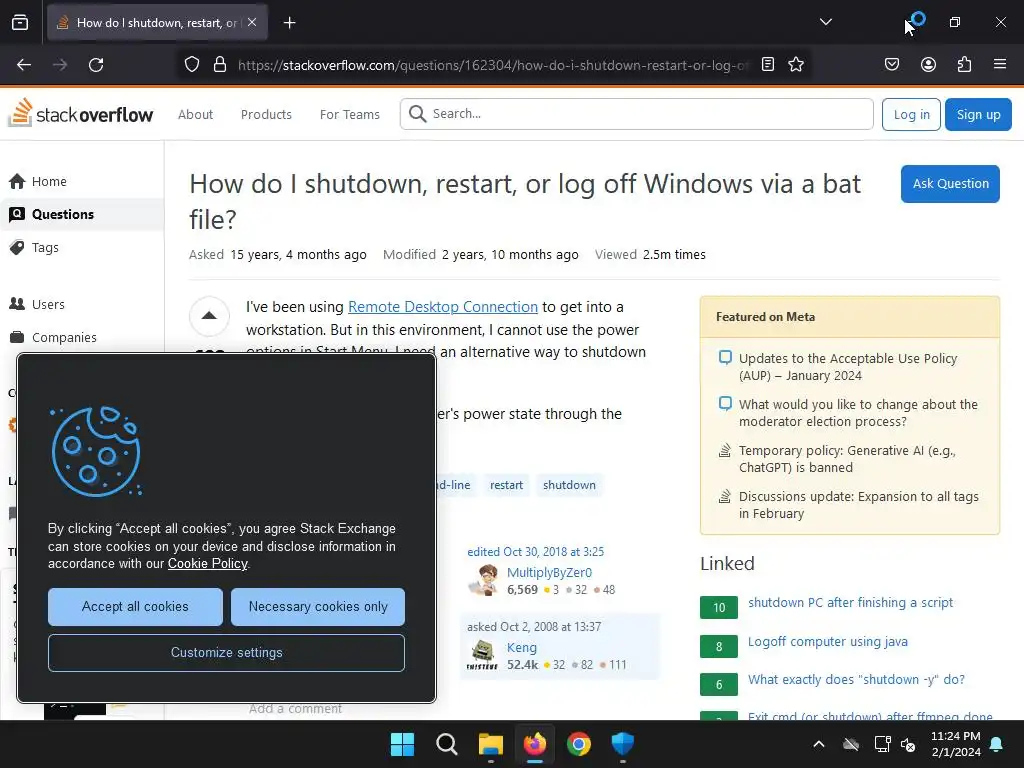The image size is (1024, 768).
Task: Open MultiplyByZer0 user profile link
Action: (x=549, y=573)
